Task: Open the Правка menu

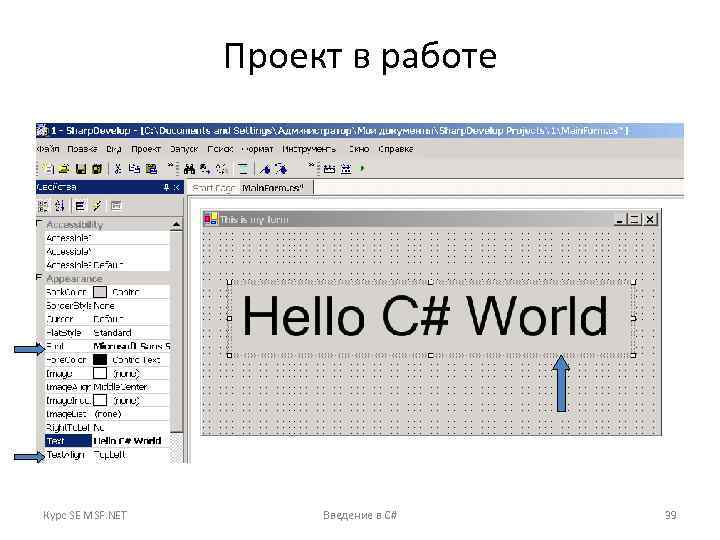Action: click(x=82, y=149)
